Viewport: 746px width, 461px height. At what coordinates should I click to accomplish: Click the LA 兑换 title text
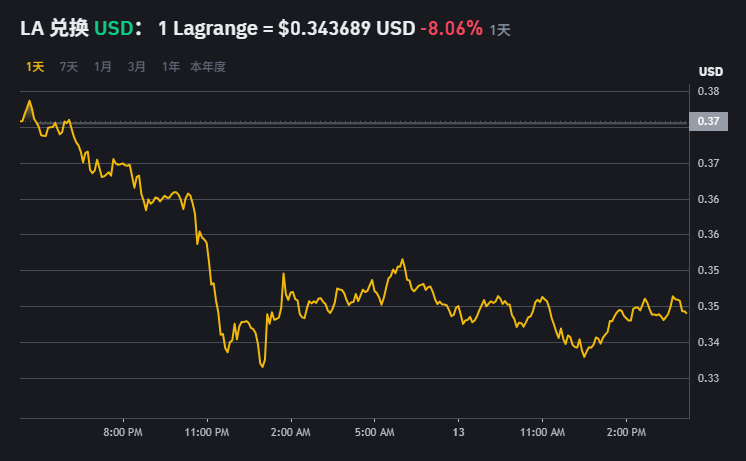(54, 29)
